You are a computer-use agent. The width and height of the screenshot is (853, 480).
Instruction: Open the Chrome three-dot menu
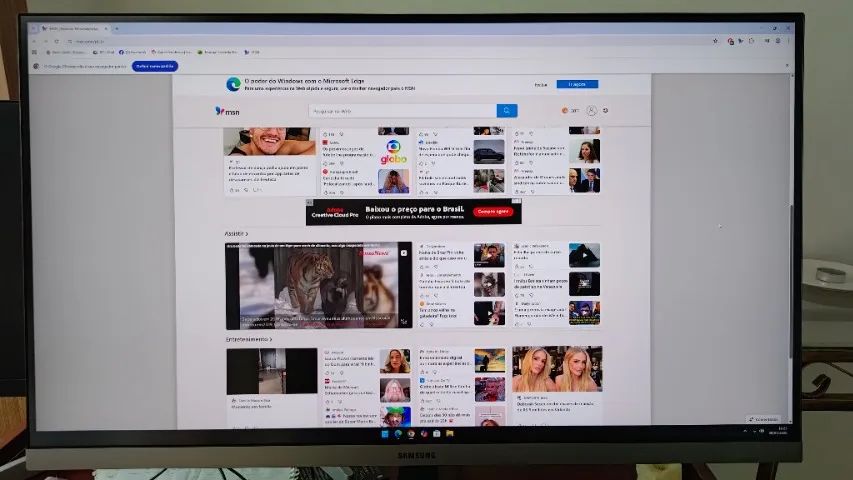point(788,41)
